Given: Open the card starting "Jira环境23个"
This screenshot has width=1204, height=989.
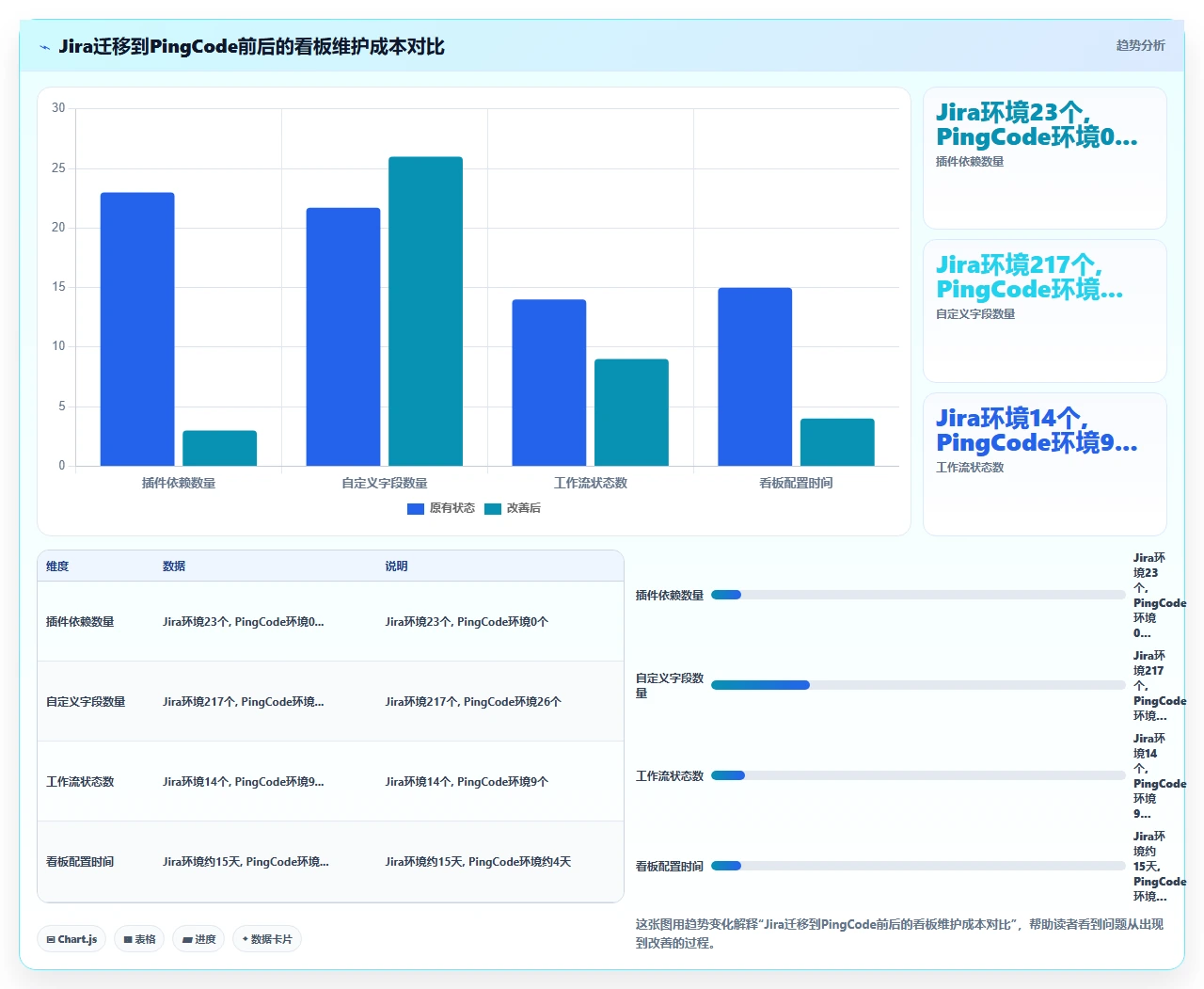Looking at the screenshot, I should point(1045,158).
